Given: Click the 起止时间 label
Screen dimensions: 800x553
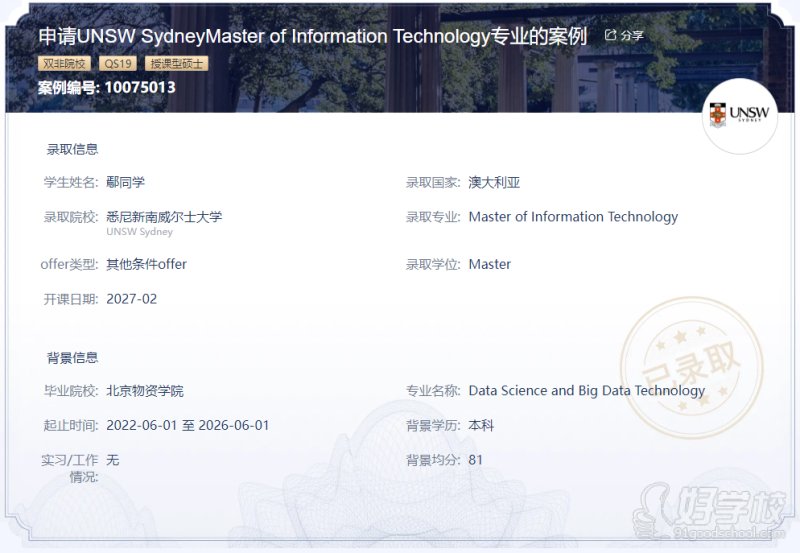Looking at the screenshot, I should click(71, 425).
